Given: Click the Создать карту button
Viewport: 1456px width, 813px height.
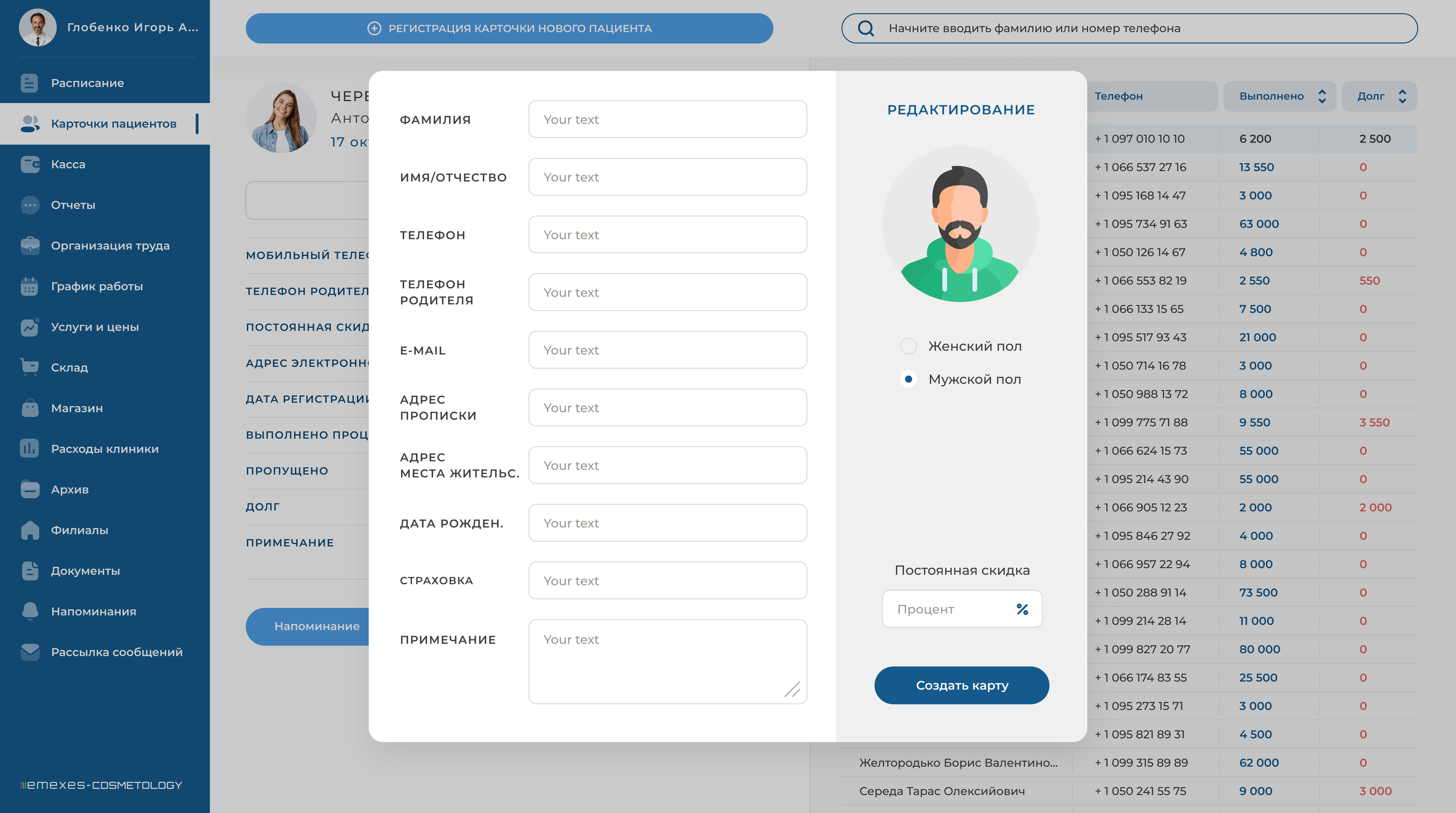Looking at the screenshot, I should 962,685.
